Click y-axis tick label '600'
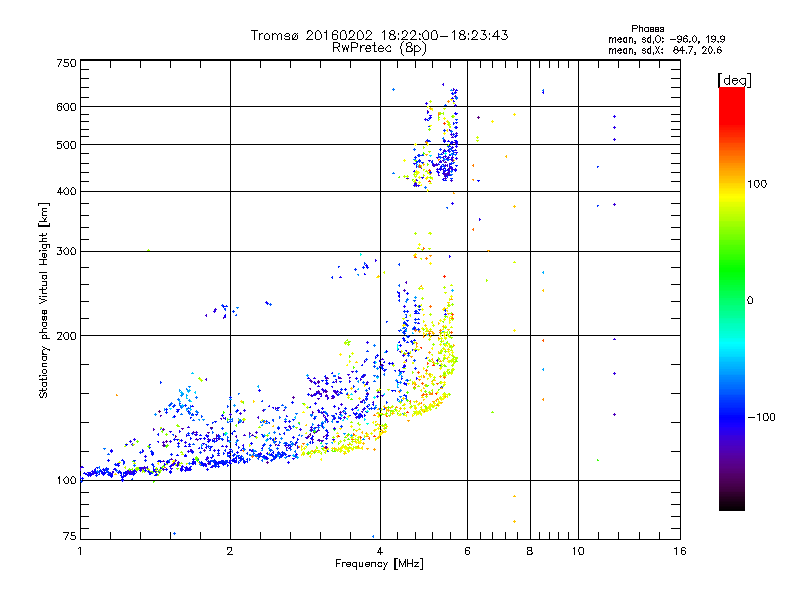The height and width of the screenshot is (600, 800). point(66,107)
